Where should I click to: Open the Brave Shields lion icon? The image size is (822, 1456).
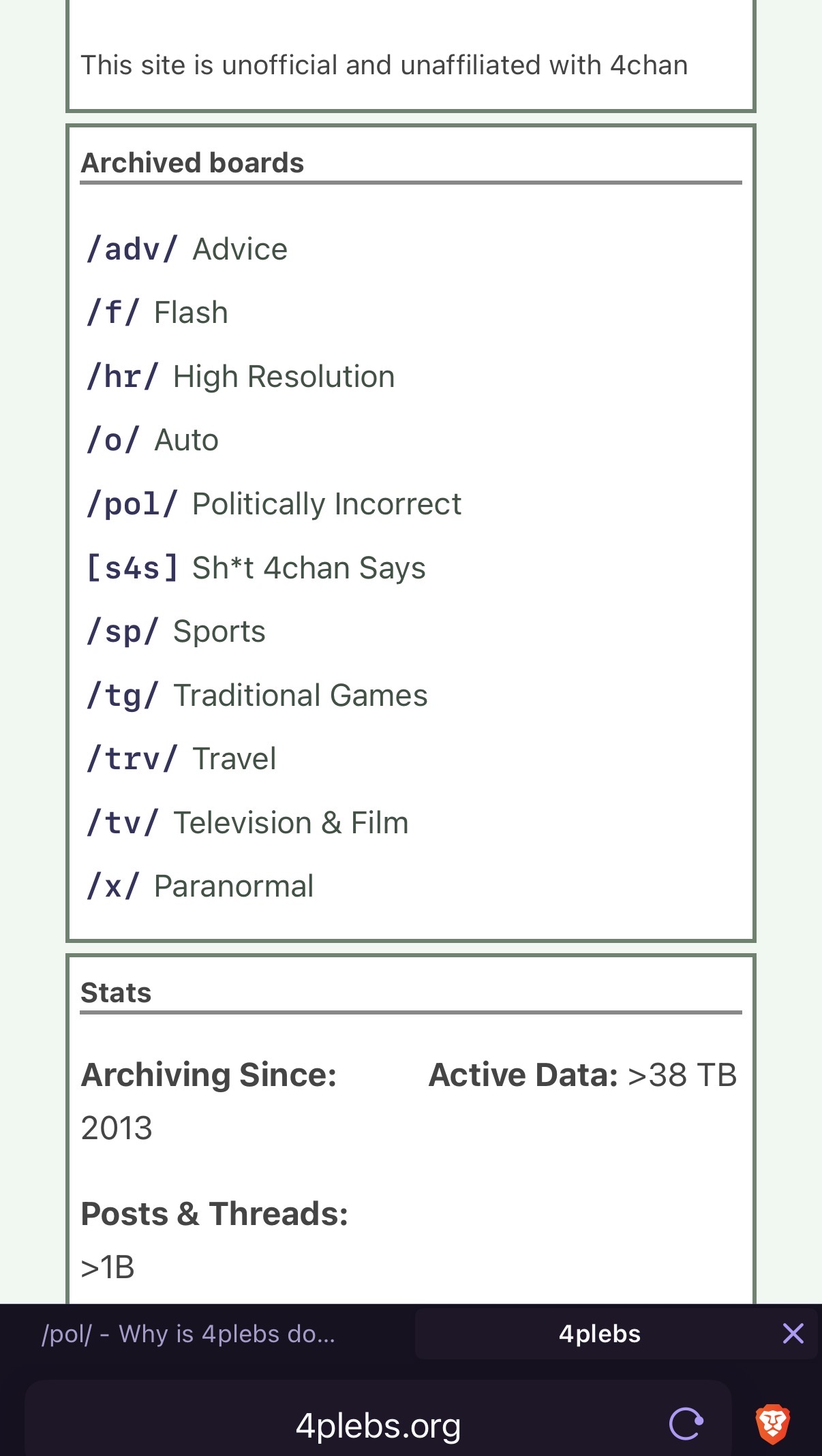(x=772, y=1424)
